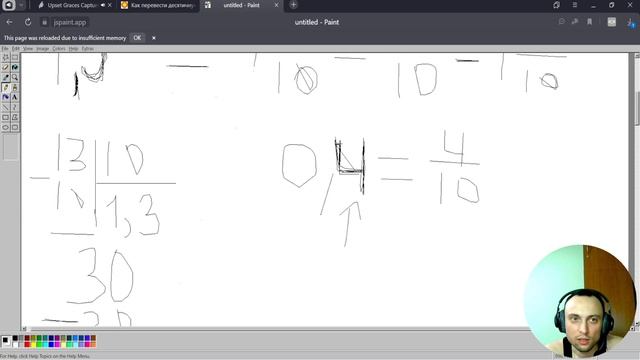Select the black color swatch
640x360 pixels.
pyautogui.click(x=15, y=338)
